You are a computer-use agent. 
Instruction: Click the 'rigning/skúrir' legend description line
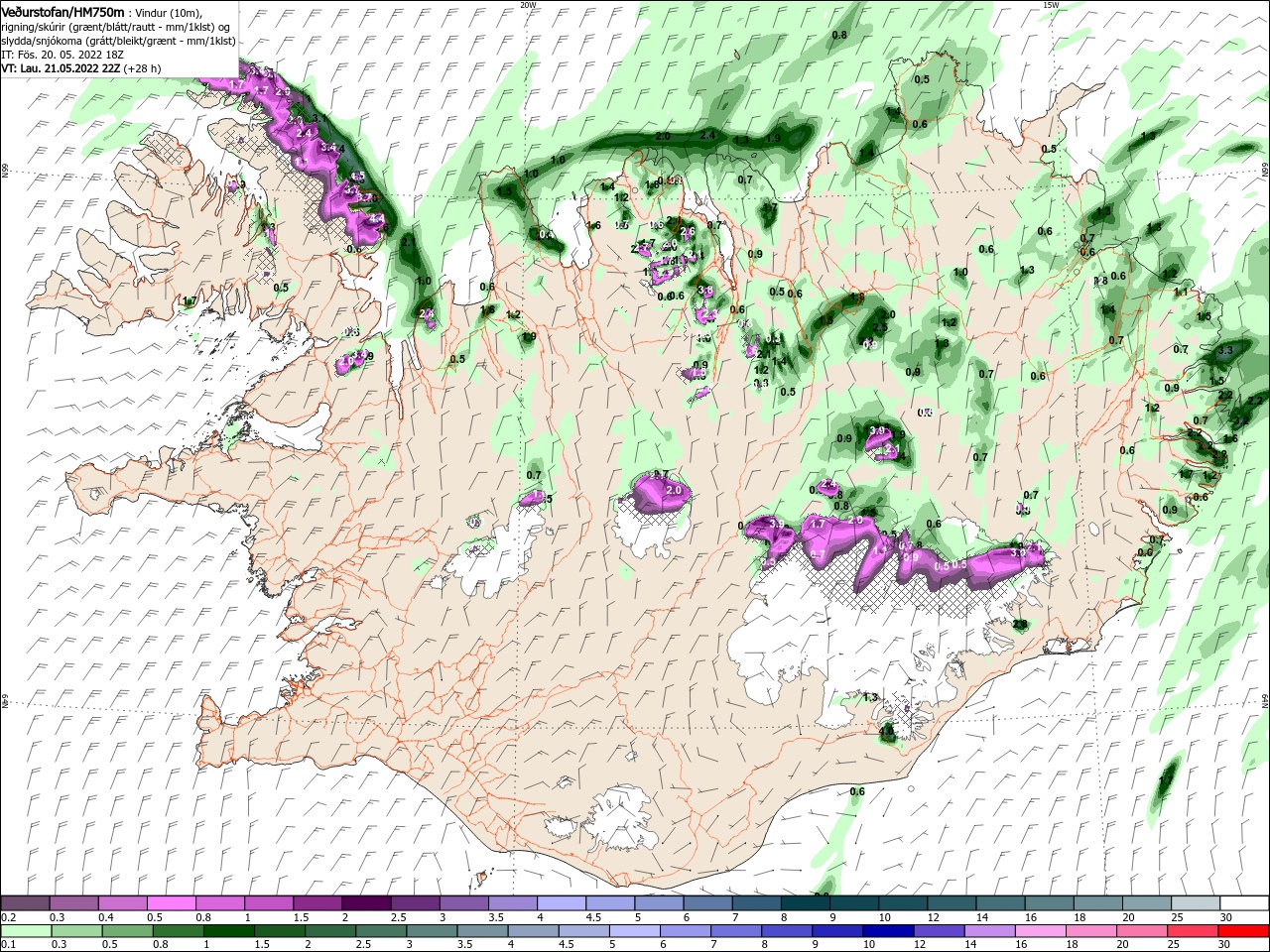(114, 27)
